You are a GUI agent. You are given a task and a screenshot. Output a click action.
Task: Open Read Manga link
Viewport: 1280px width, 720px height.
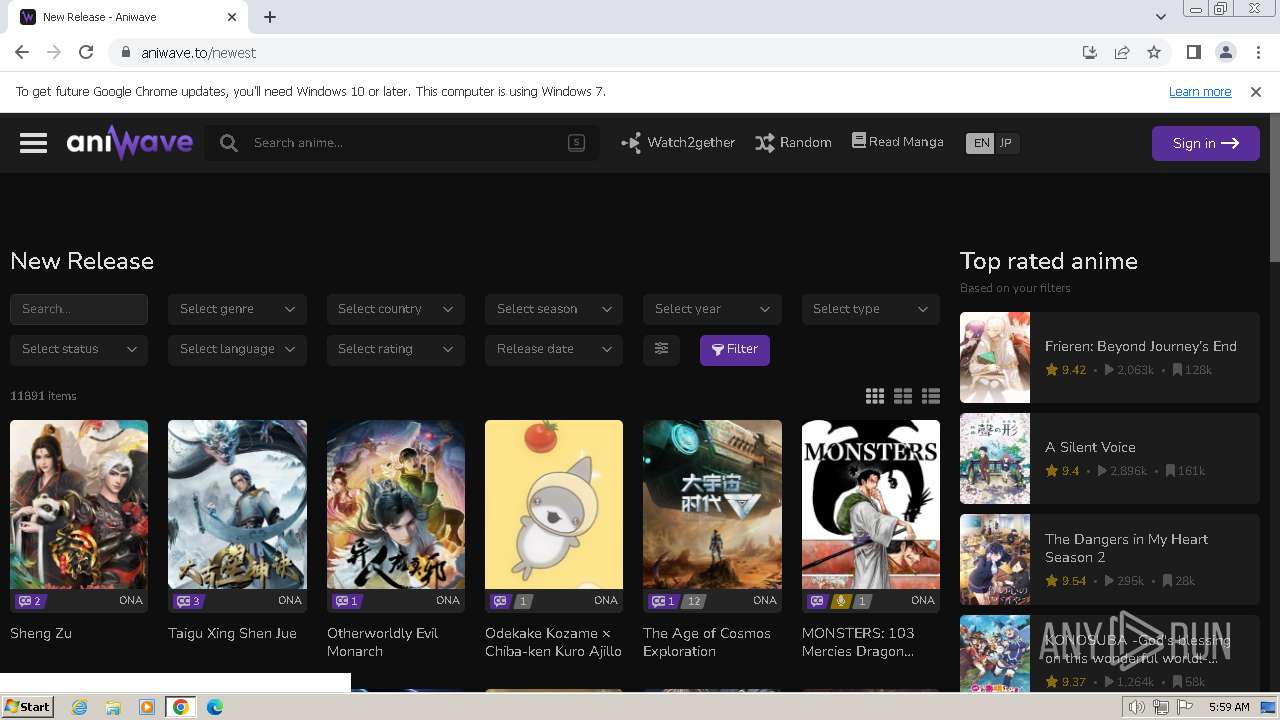pos(897,142)
